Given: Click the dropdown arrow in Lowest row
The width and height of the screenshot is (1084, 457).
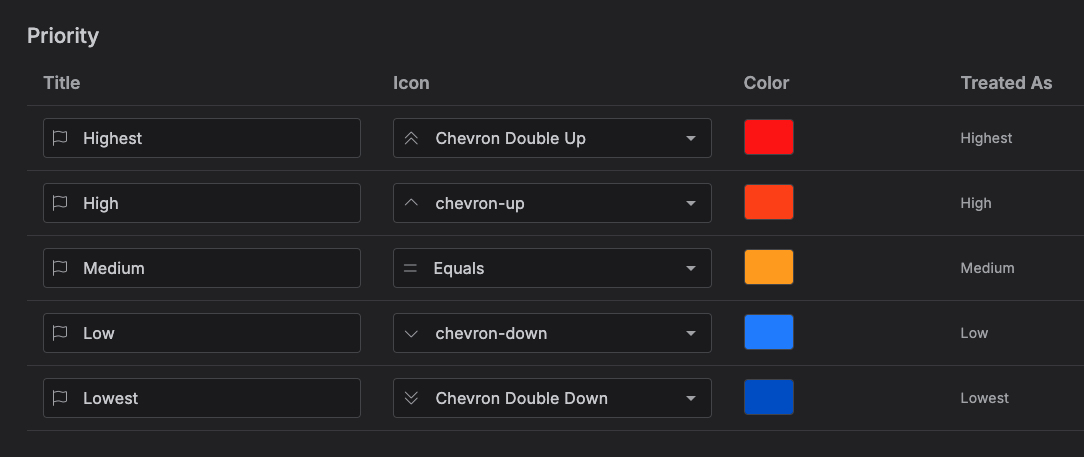Looking at the screenshot, I should click(691, 398).
